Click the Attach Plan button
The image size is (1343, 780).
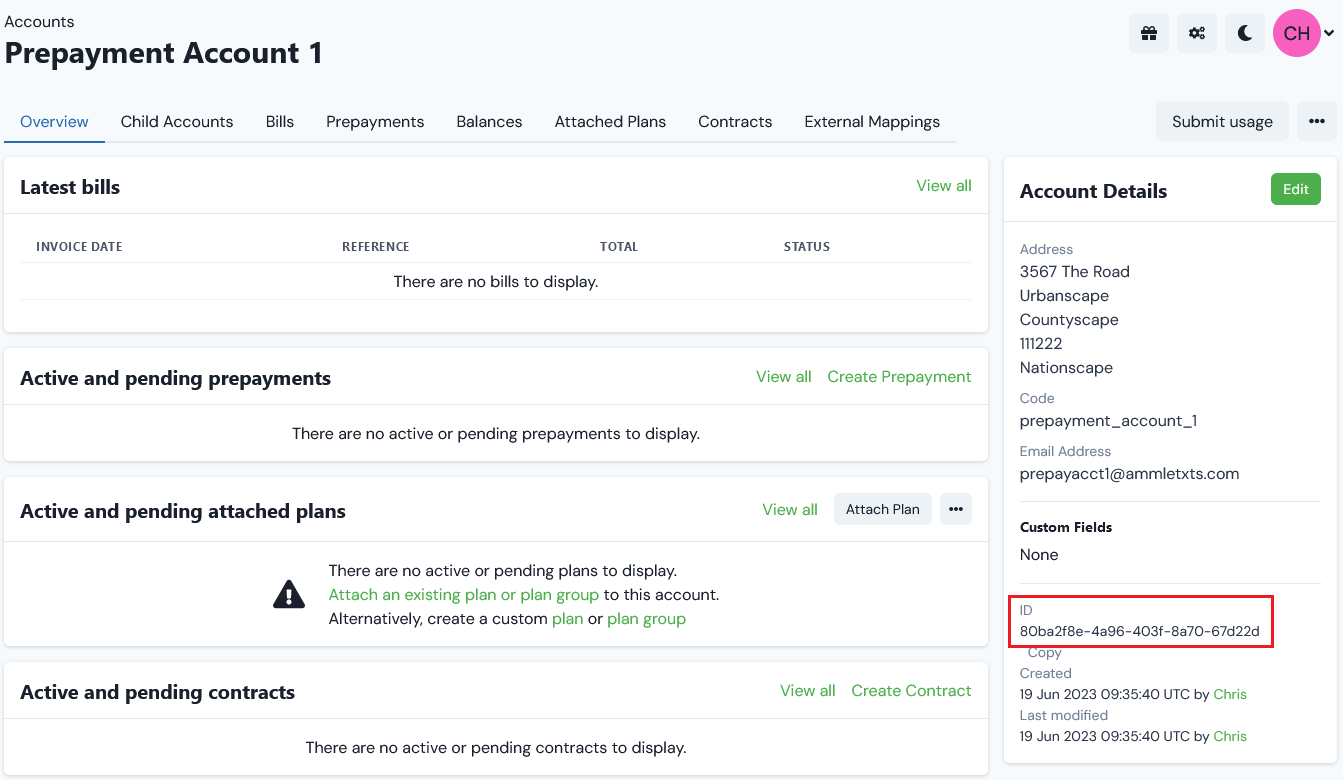click(x=882, y=509)
